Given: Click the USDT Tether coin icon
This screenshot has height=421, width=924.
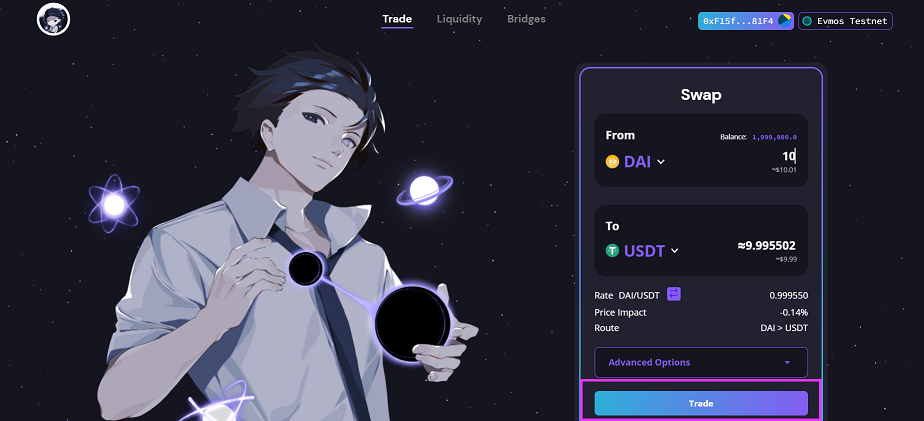Looking at the screenshot, I should (612, 251).
